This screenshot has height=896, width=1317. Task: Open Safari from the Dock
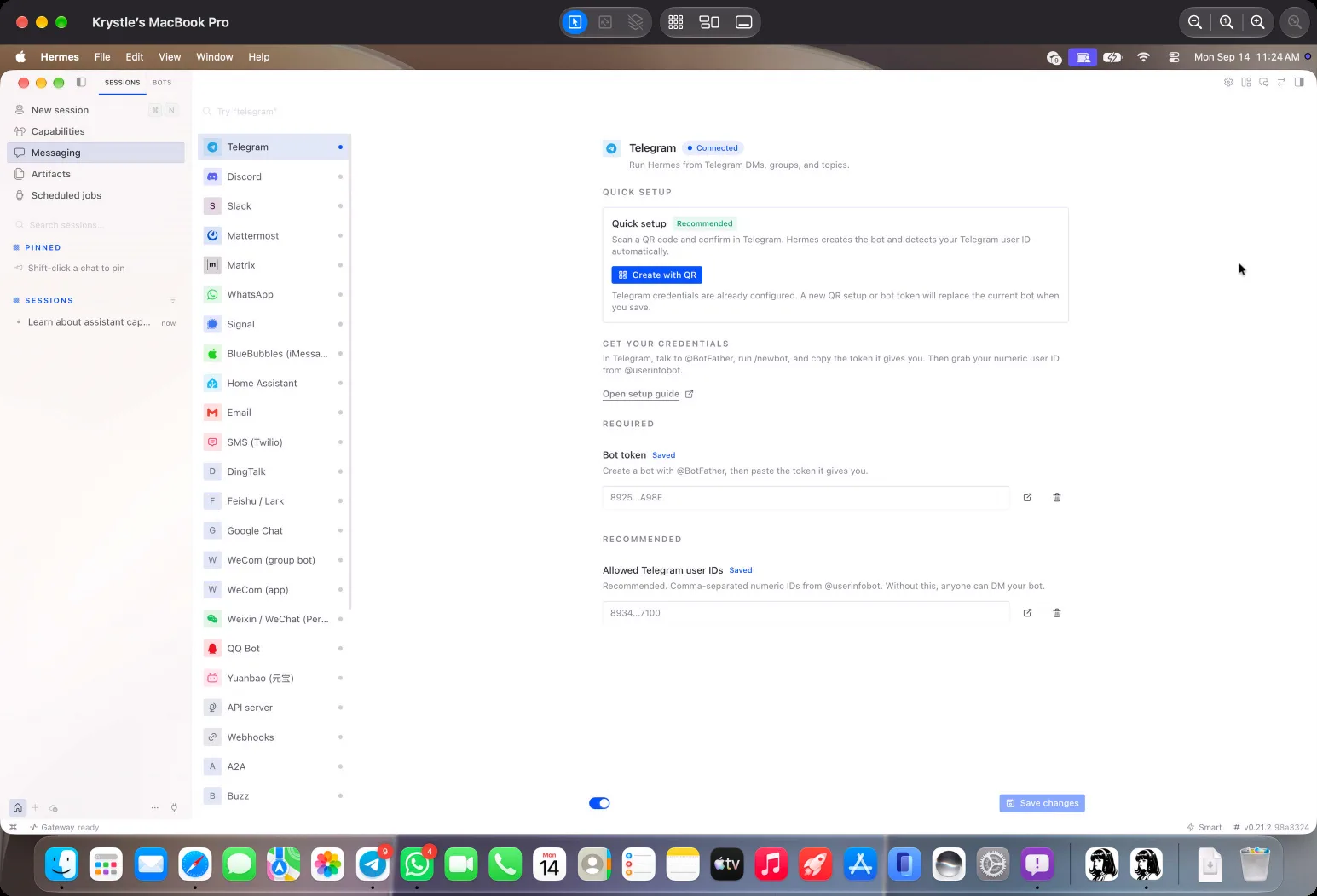coord(195,864)
